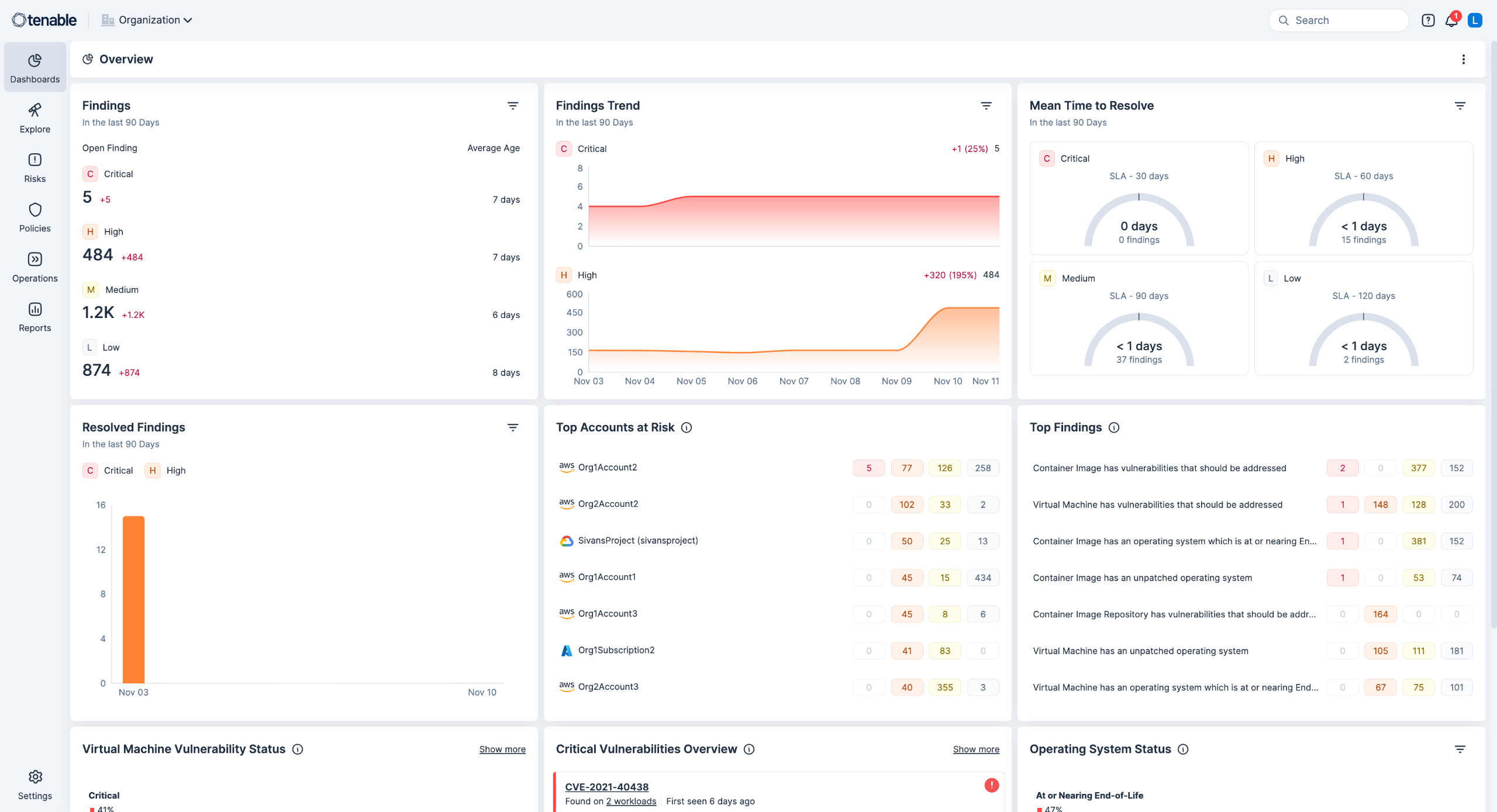This screenshot has height=812, width=1497.
Task: Open the notifications bell
Action: point(1451,20)
